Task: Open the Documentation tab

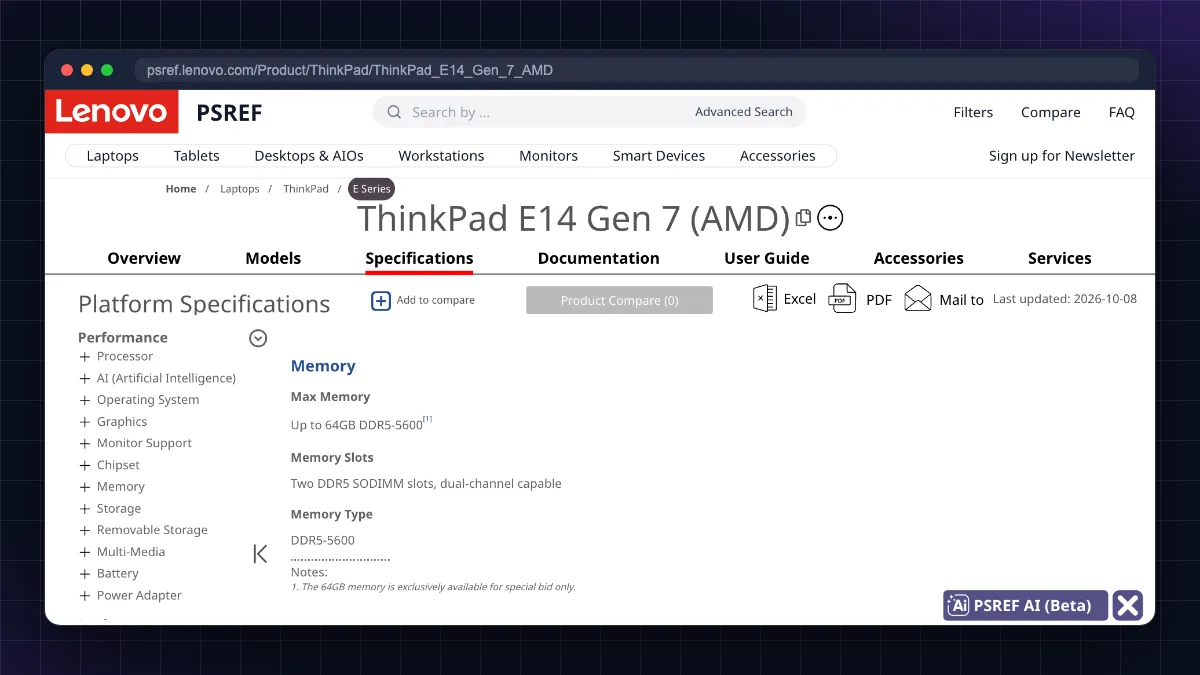Action: [599, 258]
